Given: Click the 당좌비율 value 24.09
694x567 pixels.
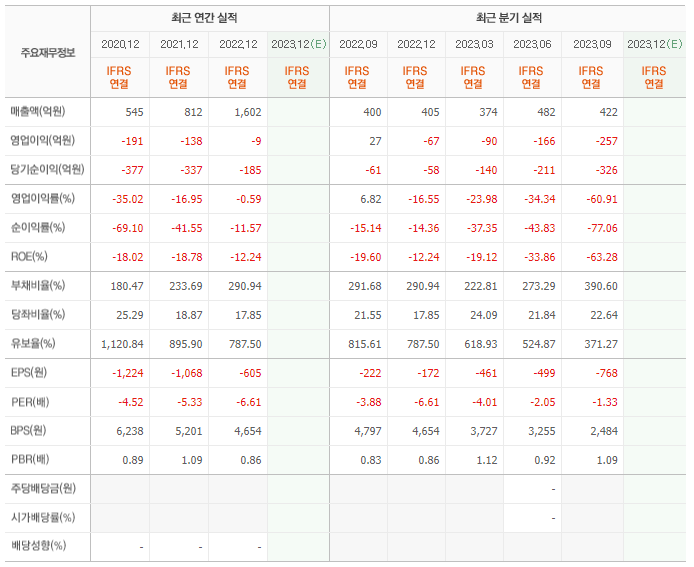Looking at the screenshot, I should [484, 315].
